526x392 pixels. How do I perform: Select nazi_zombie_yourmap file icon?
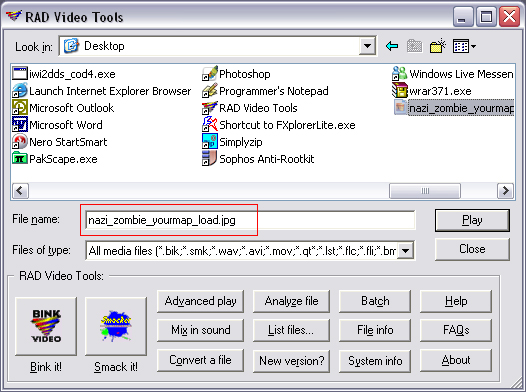point(401,108)
